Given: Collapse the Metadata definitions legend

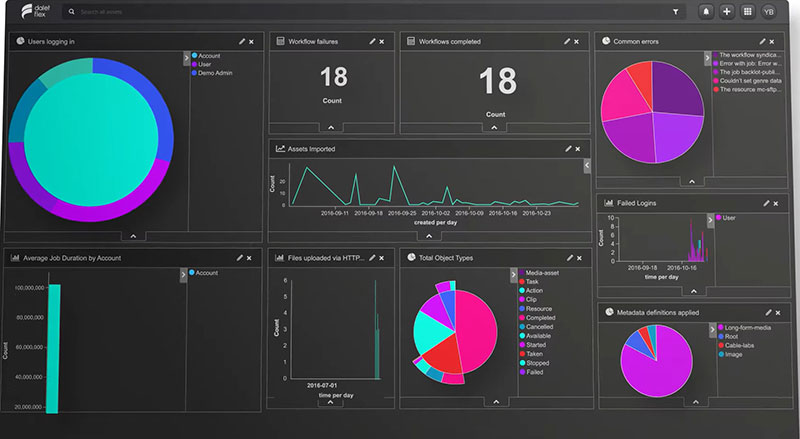Looking at the screenshot, I should [x=713, y=330].
